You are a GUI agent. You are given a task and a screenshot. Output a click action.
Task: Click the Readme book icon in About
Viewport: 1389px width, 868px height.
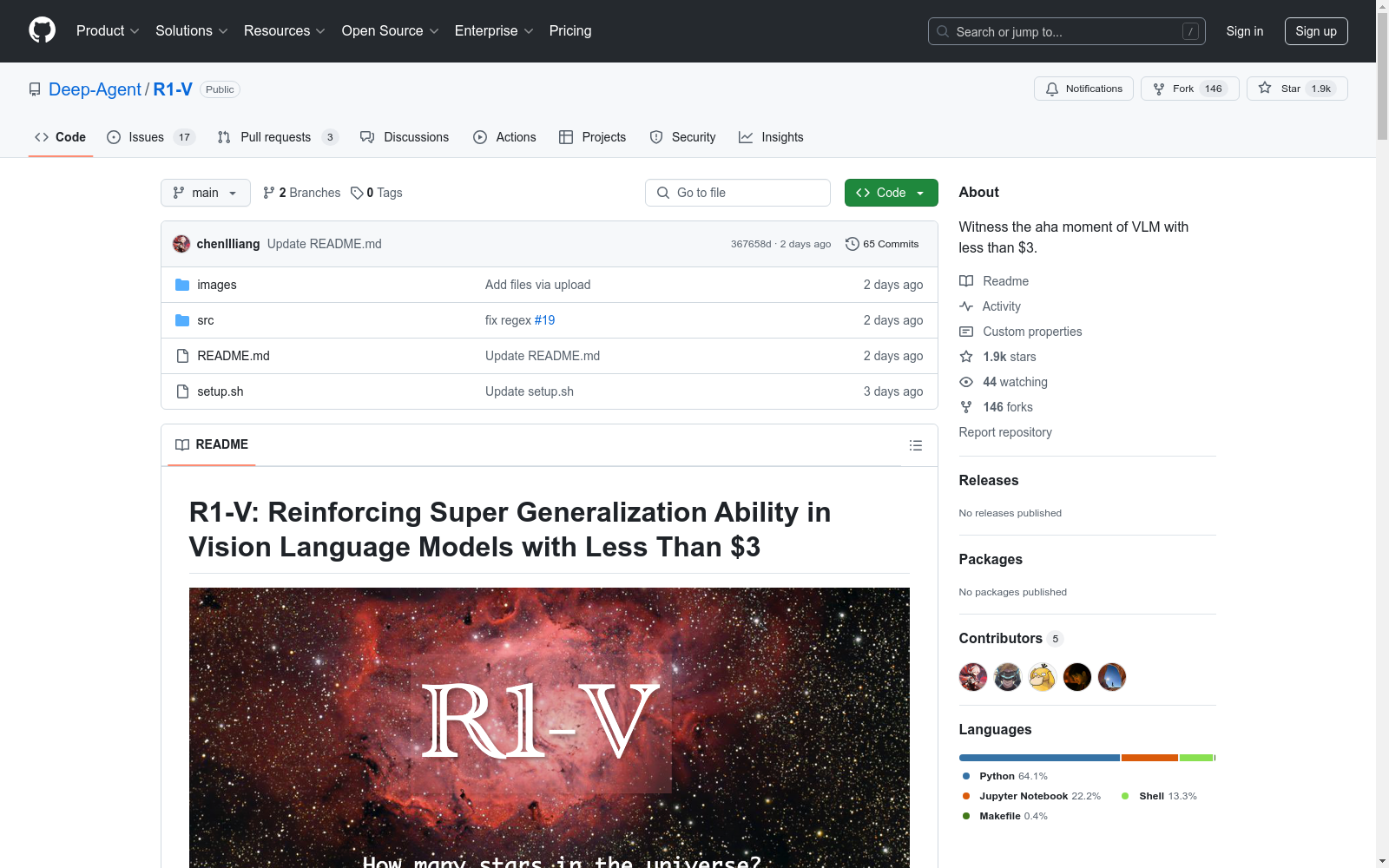tap(966, 281)
